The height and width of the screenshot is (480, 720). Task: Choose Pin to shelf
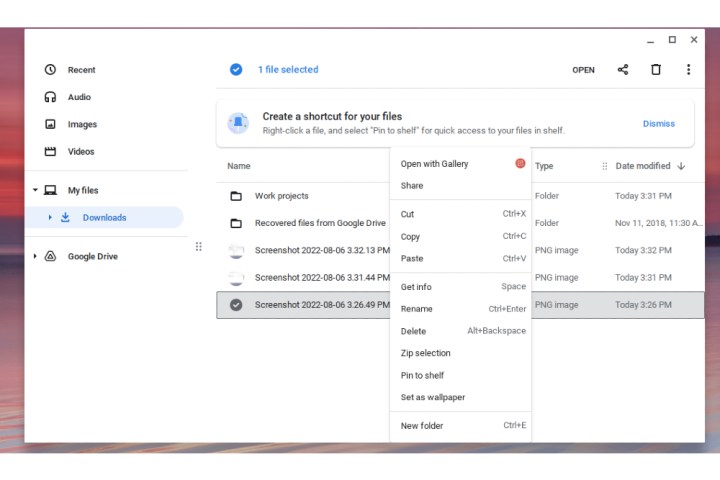[461, 375]
